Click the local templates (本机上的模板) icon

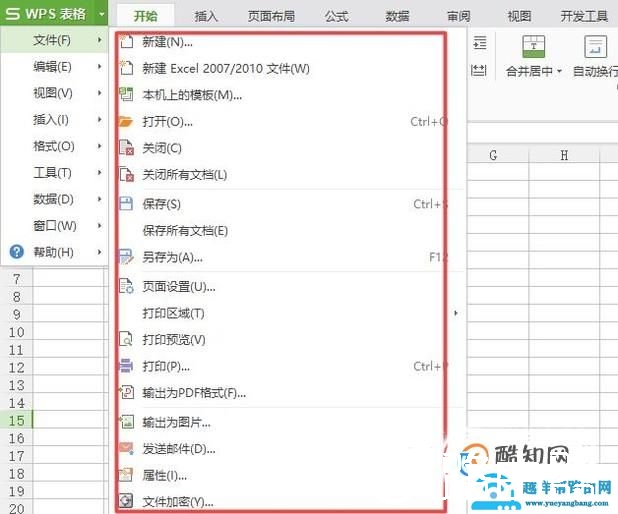126,95
